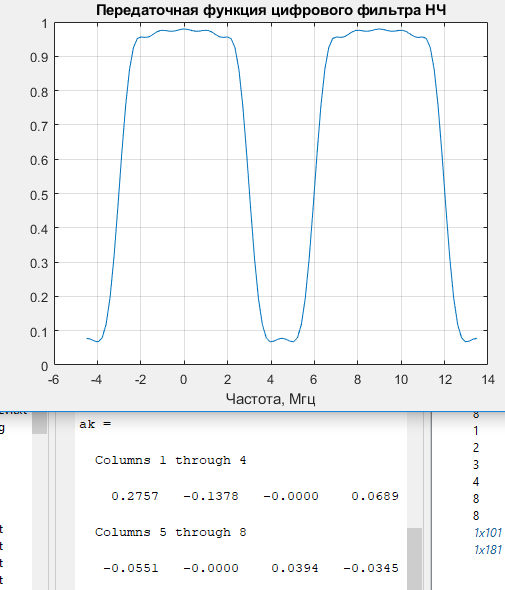505x590 pixels.
Task: Click the x-axis tick label 6
Action: pos(313,380)
